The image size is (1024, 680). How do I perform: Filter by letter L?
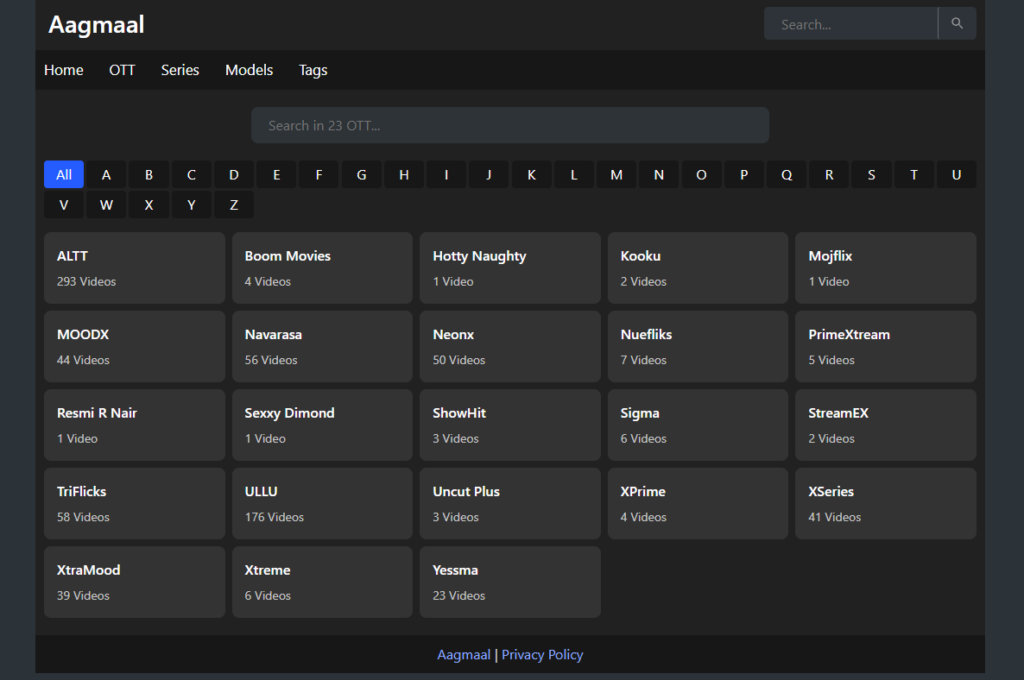(574, 174)
